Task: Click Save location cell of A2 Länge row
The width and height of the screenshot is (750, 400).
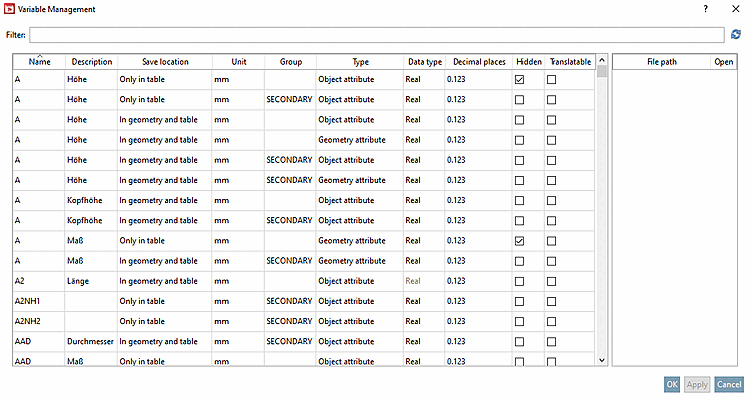Action: [x=165, y=281]
